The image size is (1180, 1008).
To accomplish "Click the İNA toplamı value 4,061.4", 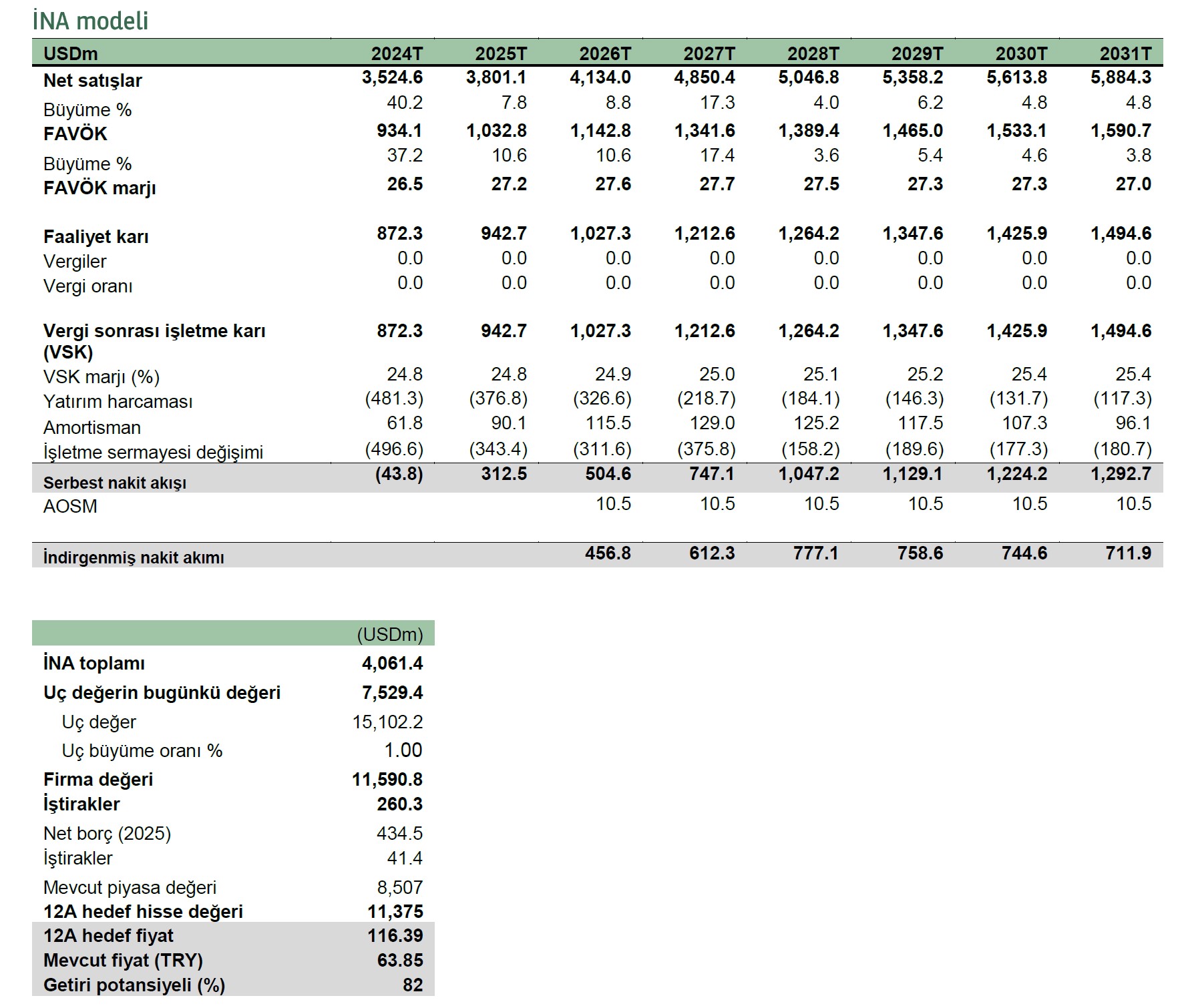I will point(392,664).
